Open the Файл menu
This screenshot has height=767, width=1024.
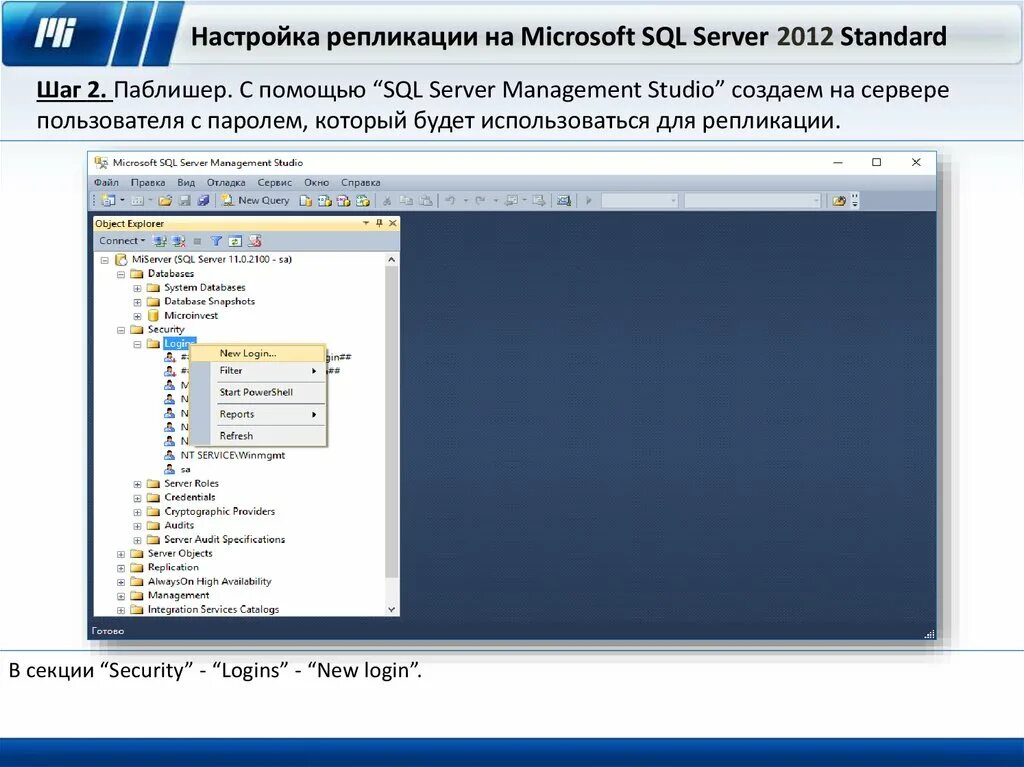click(106, 182)
